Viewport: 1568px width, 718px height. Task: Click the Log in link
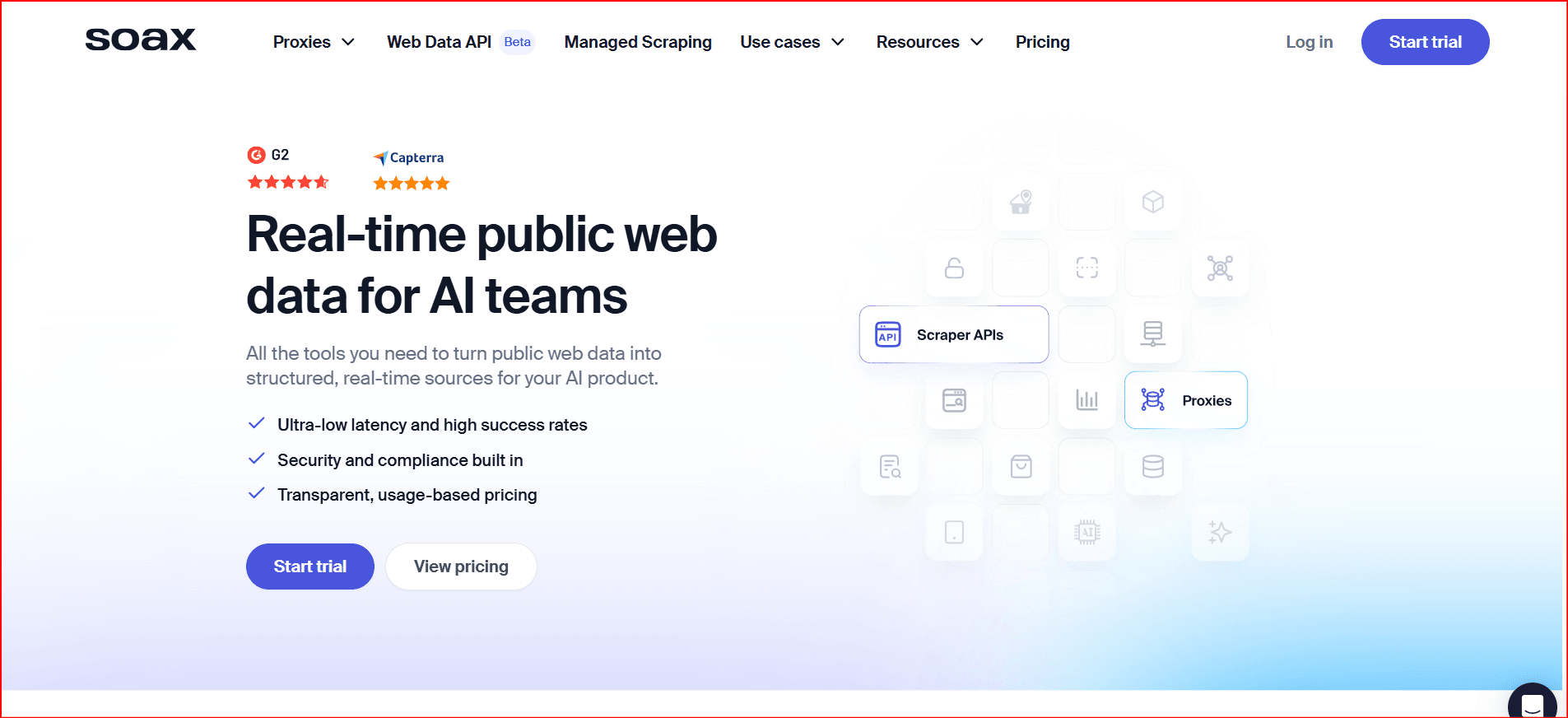(1309, 42)
